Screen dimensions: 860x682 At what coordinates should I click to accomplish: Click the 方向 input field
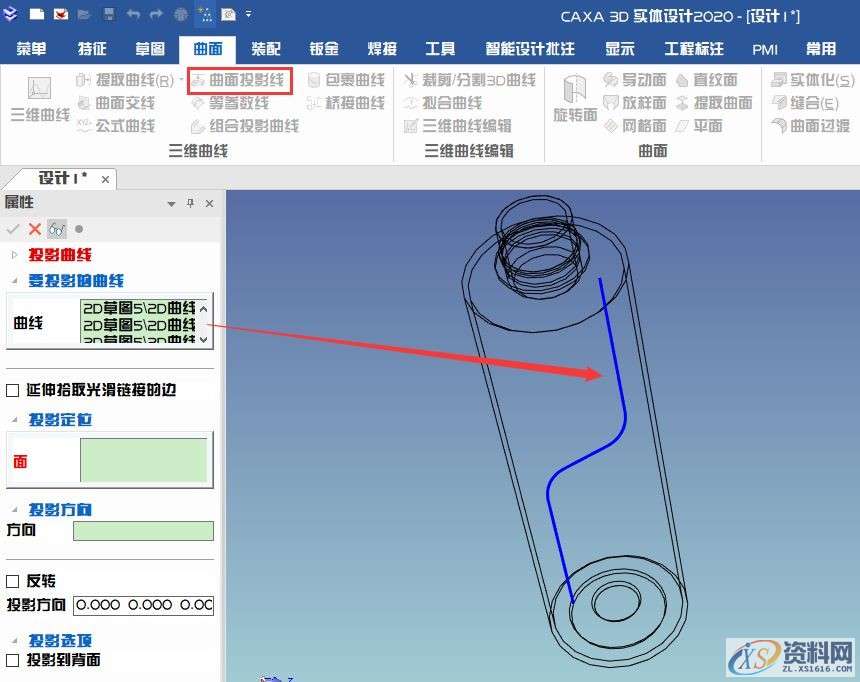pyautogui.click(x=141, y=531)
